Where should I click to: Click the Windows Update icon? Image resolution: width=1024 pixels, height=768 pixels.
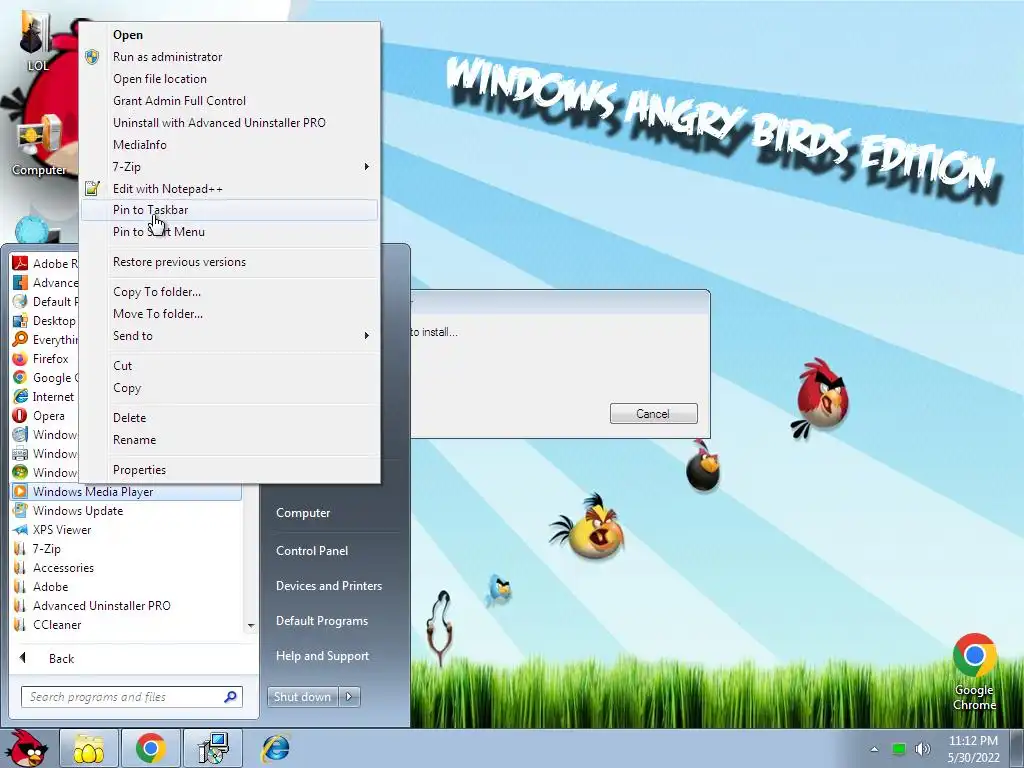click(20, 510)
